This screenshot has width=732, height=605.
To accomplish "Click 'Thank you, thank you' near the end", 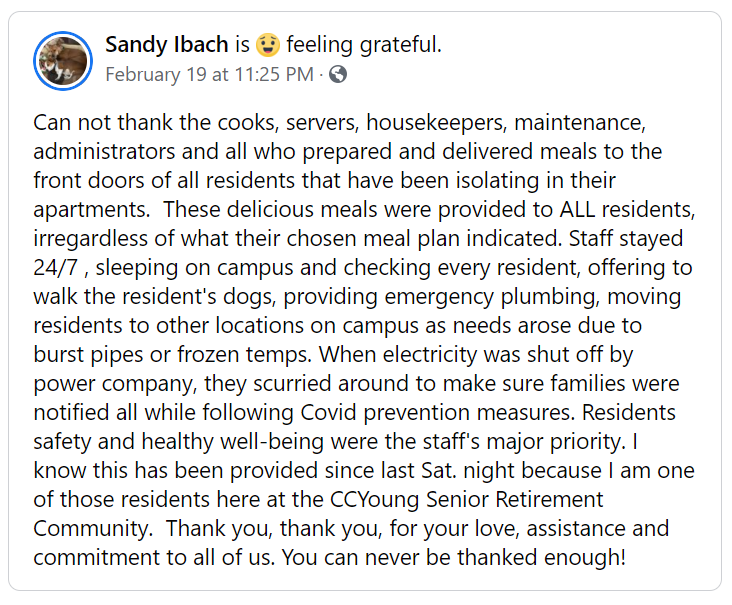I will tap(274, 528).
